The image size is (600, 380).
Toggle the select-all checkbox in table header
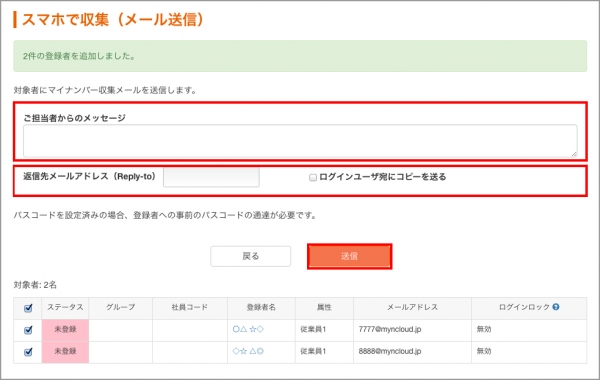pos(28,308)
